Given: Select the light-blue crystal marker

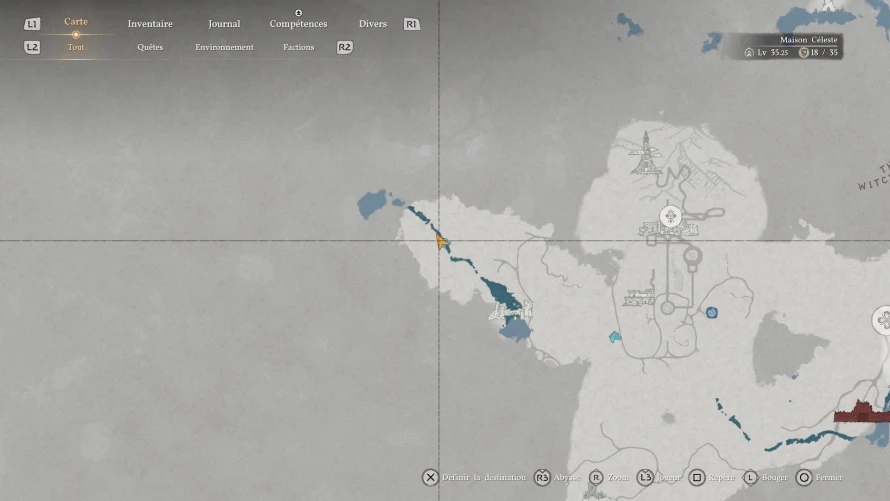Looking at the screenshot, I should pos(615,337).
